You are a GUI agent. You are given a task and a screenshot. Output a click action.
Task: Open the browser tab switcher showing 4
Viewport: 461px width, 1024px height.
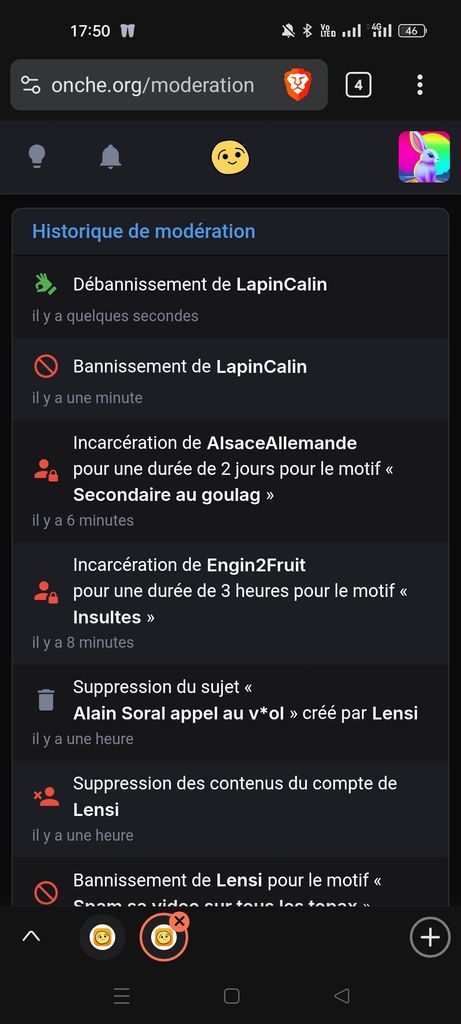358,85
